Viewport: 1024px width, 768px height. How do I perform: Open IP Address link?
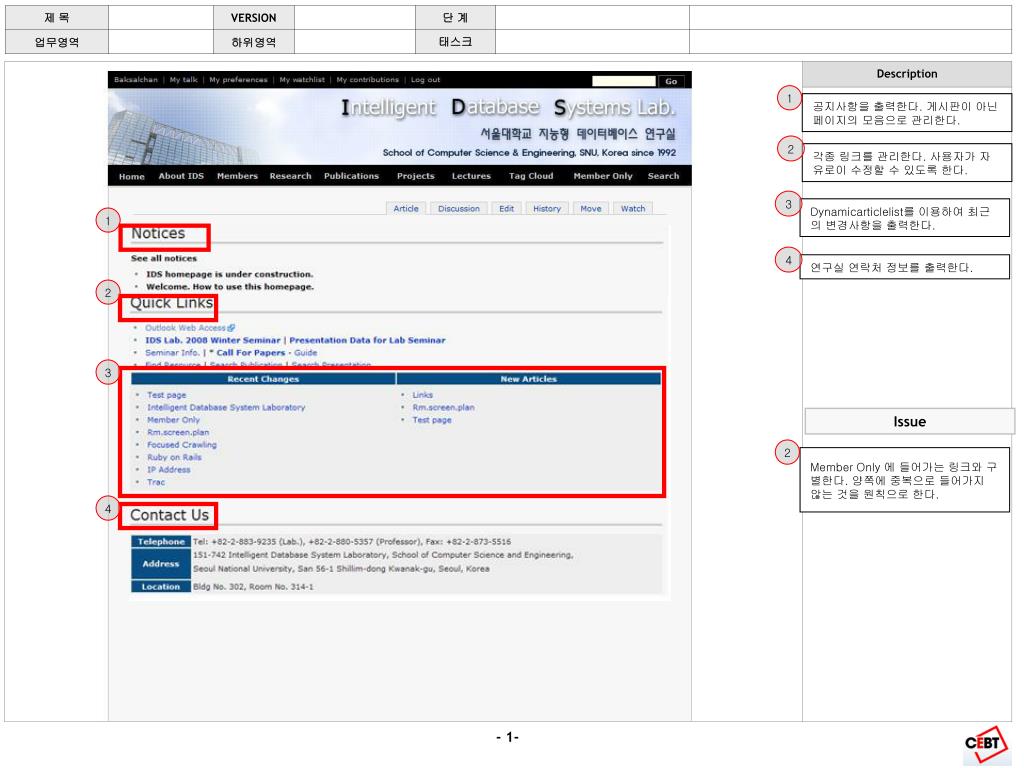[168, 470]
